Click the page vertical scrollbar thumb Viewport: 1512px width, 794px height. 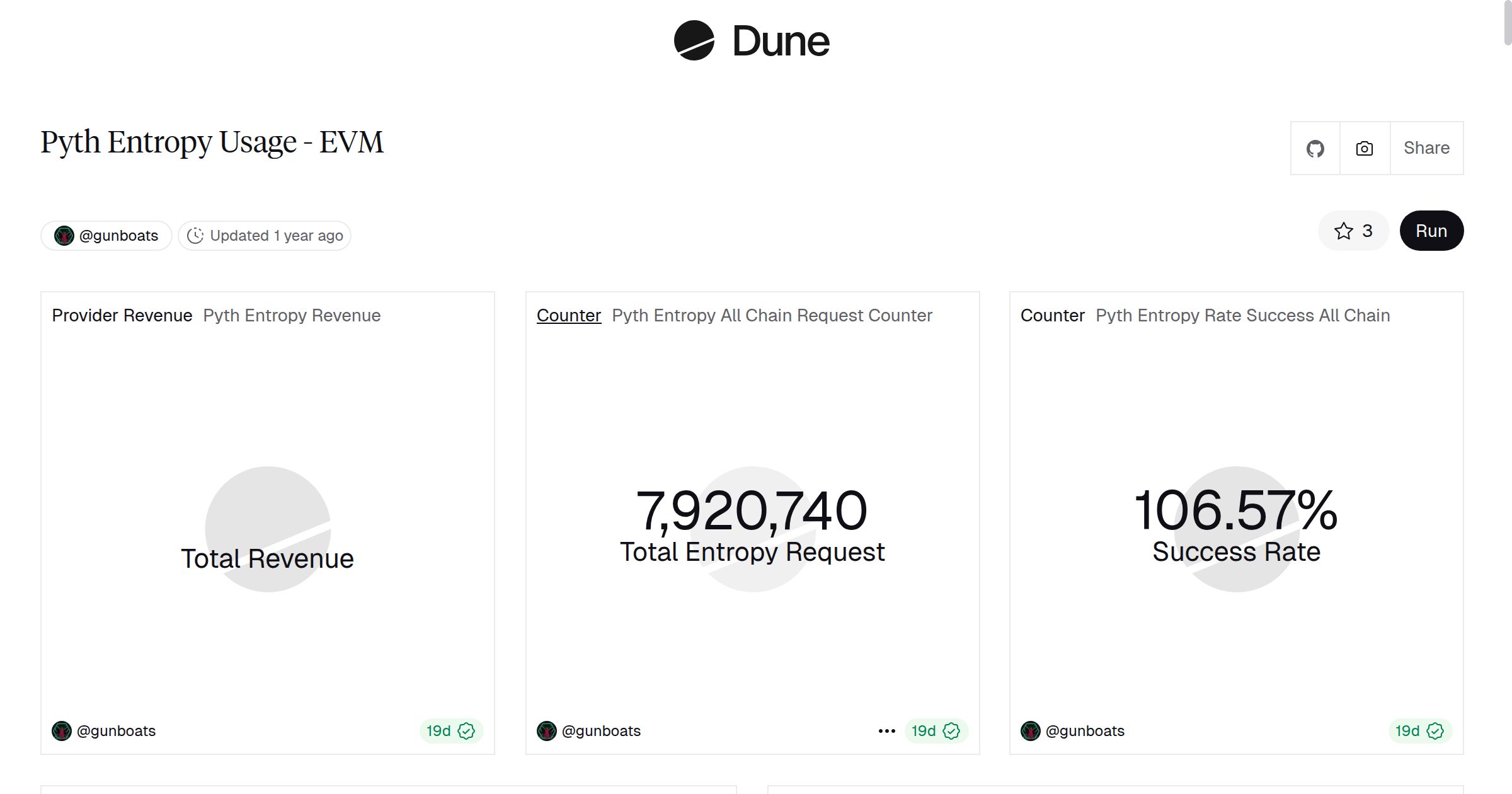coord(1507,22)
